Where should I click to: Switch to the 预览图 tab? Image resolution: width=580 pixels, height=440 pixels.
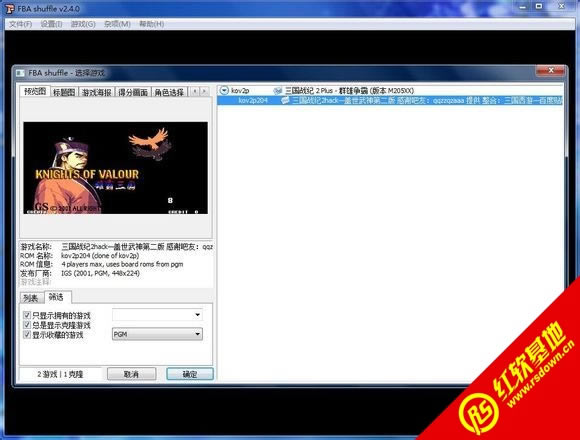coord(35,91)
